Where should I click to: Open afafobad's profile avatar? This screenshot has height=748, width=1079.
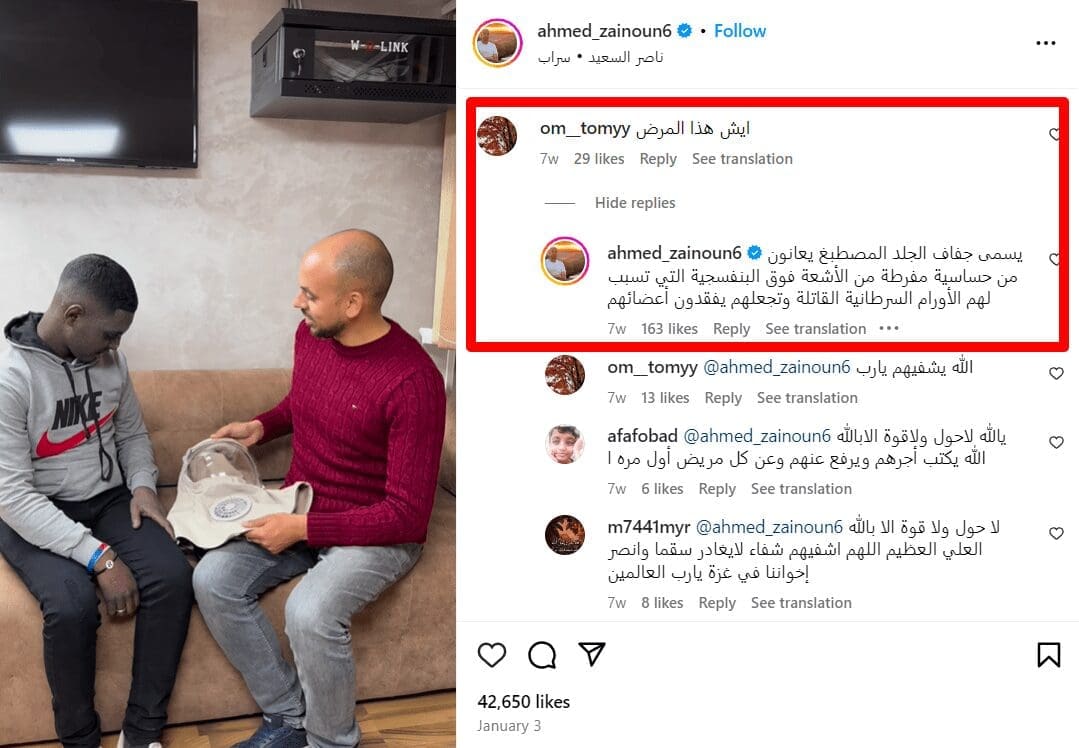pos(565,444)
